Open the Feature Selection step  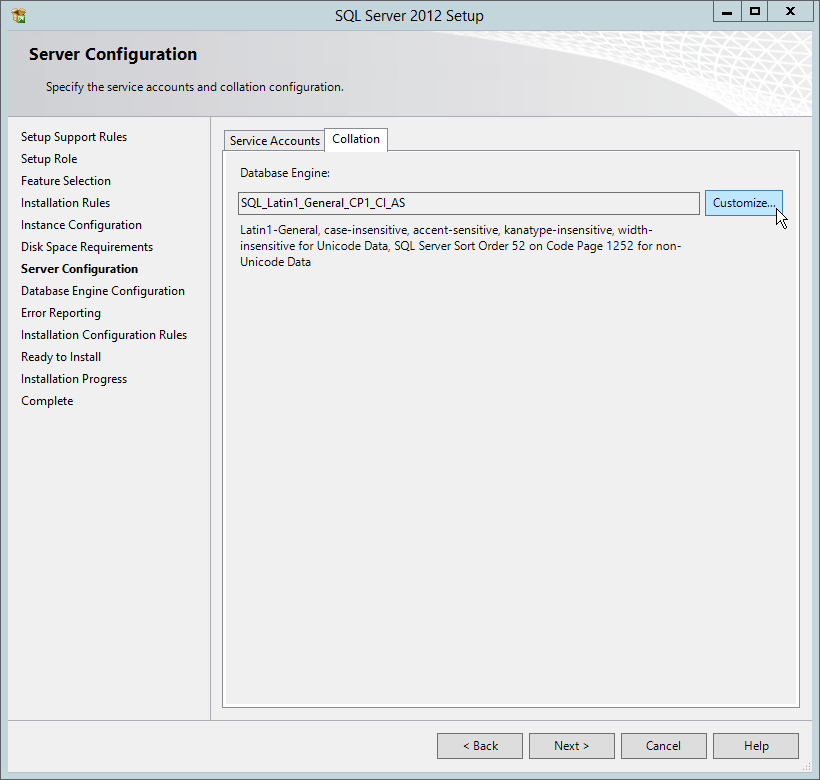65,180
